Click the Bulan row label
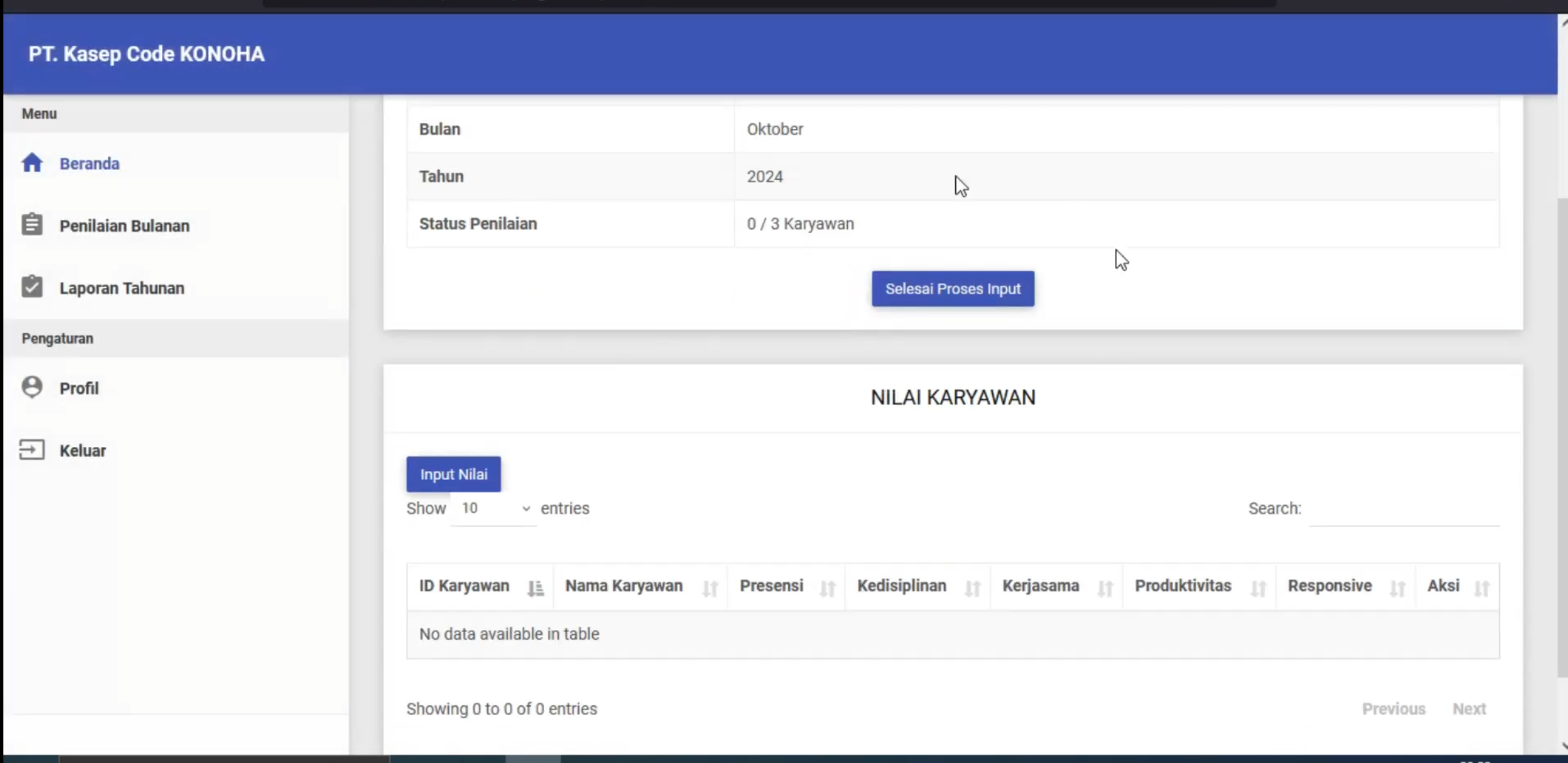This screenshot has height=763, width=1568. pyautogui.click(x=440, y=129)
